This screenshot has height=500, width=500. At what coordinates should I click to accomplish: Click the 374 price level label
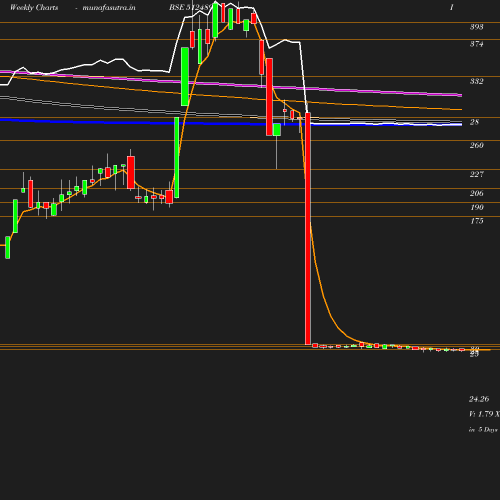[x=477, y=44]
